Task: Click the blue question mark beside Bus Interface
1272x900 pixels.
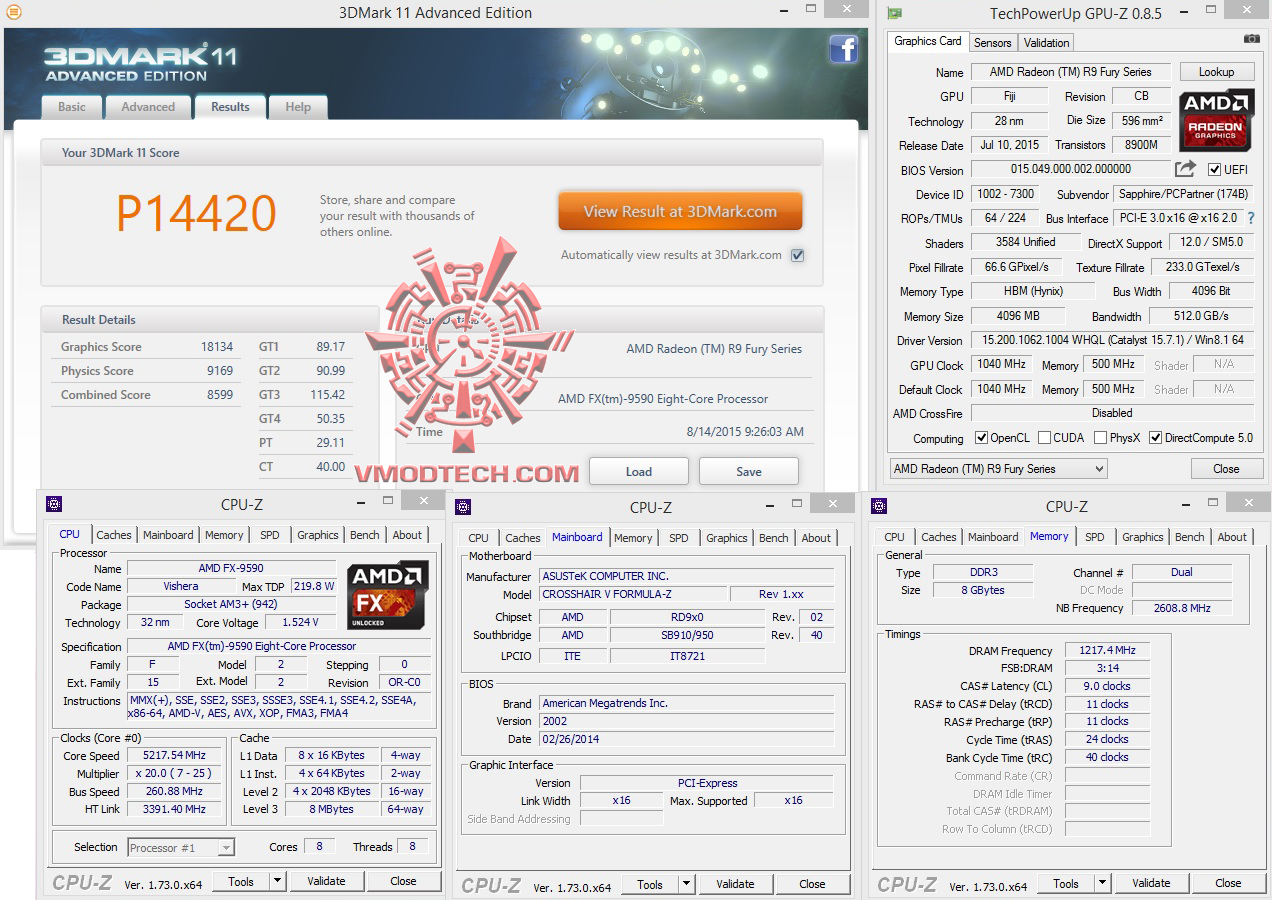Action: [x=1251, y=218]
